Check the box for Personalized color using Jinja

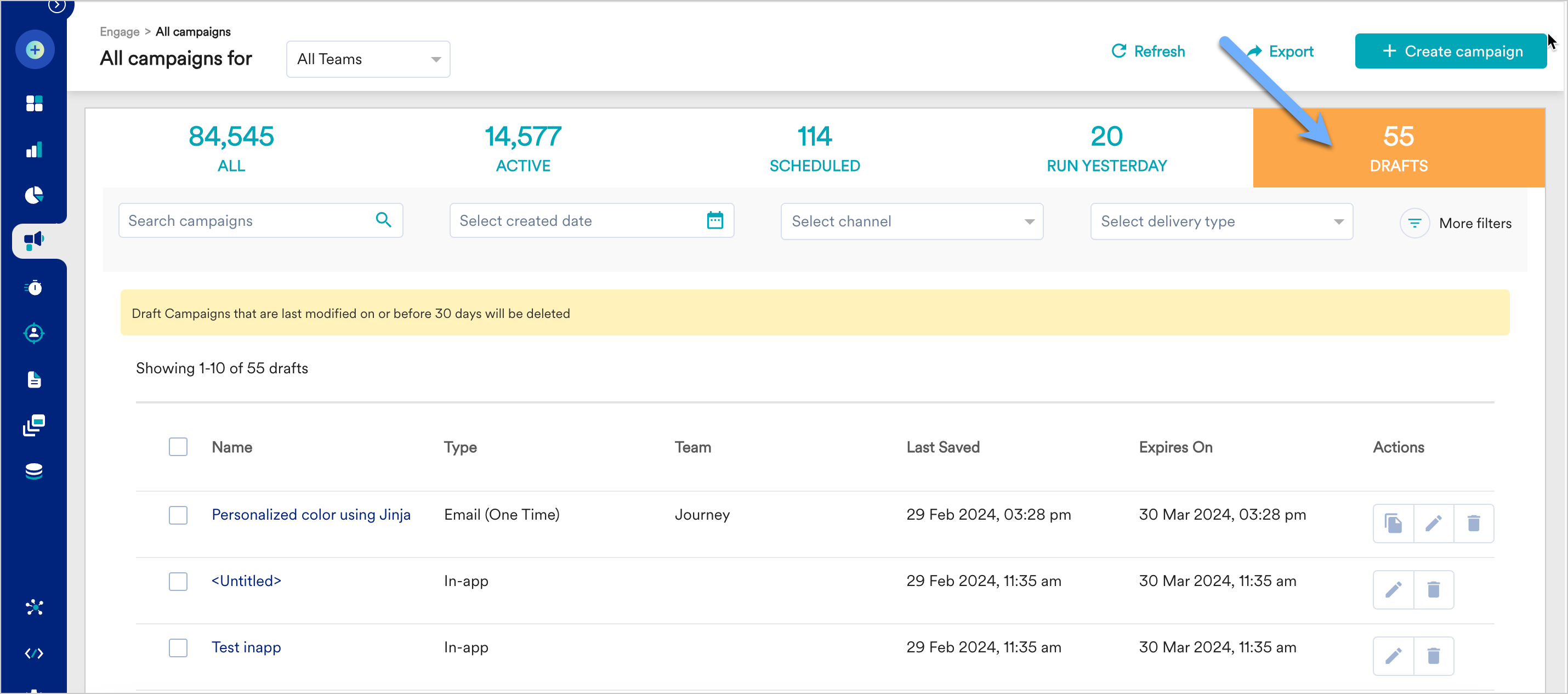pyautogui.click(x=178, y=515)
